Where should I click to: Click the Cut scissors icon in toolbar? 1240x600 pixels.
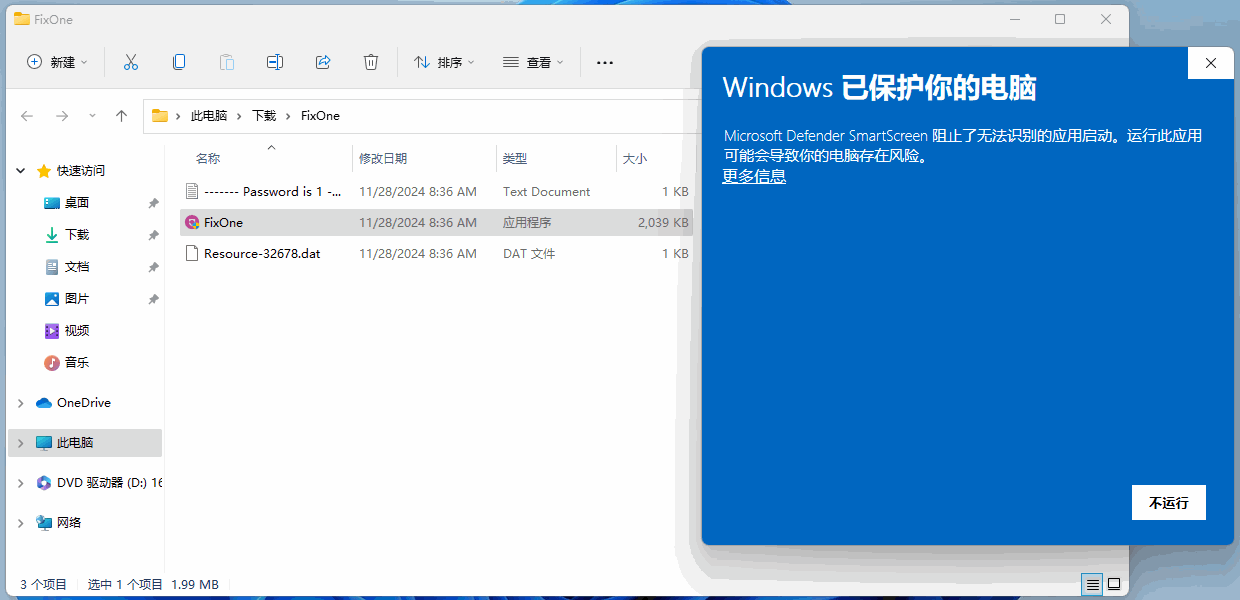(x=131, y=62)
